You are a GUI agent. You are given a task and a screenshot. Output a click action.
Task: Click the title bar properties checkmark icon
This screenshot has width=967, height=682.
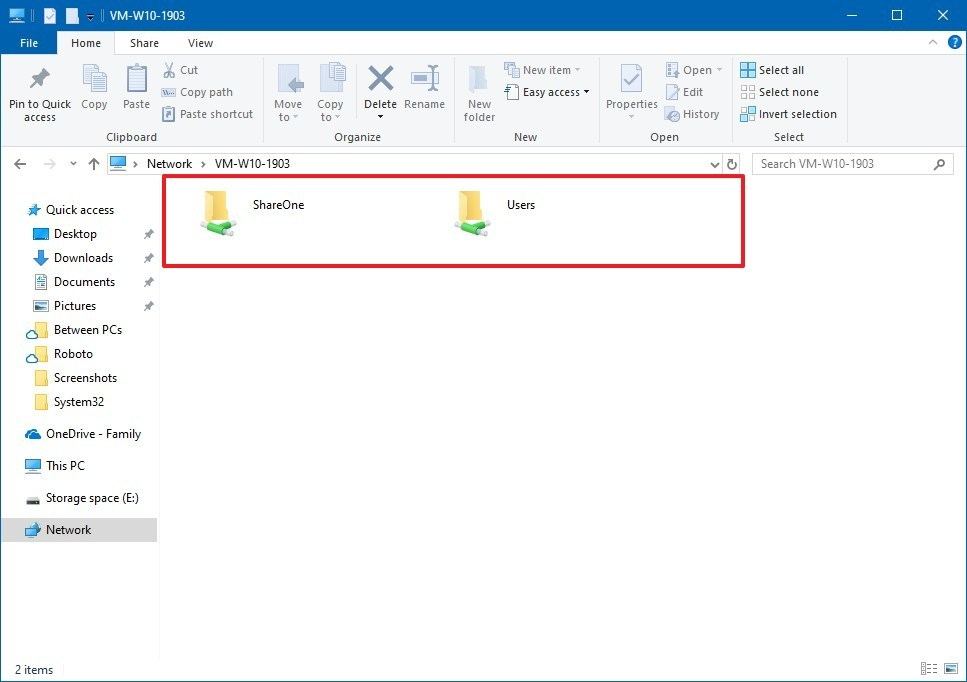(50, 15)
